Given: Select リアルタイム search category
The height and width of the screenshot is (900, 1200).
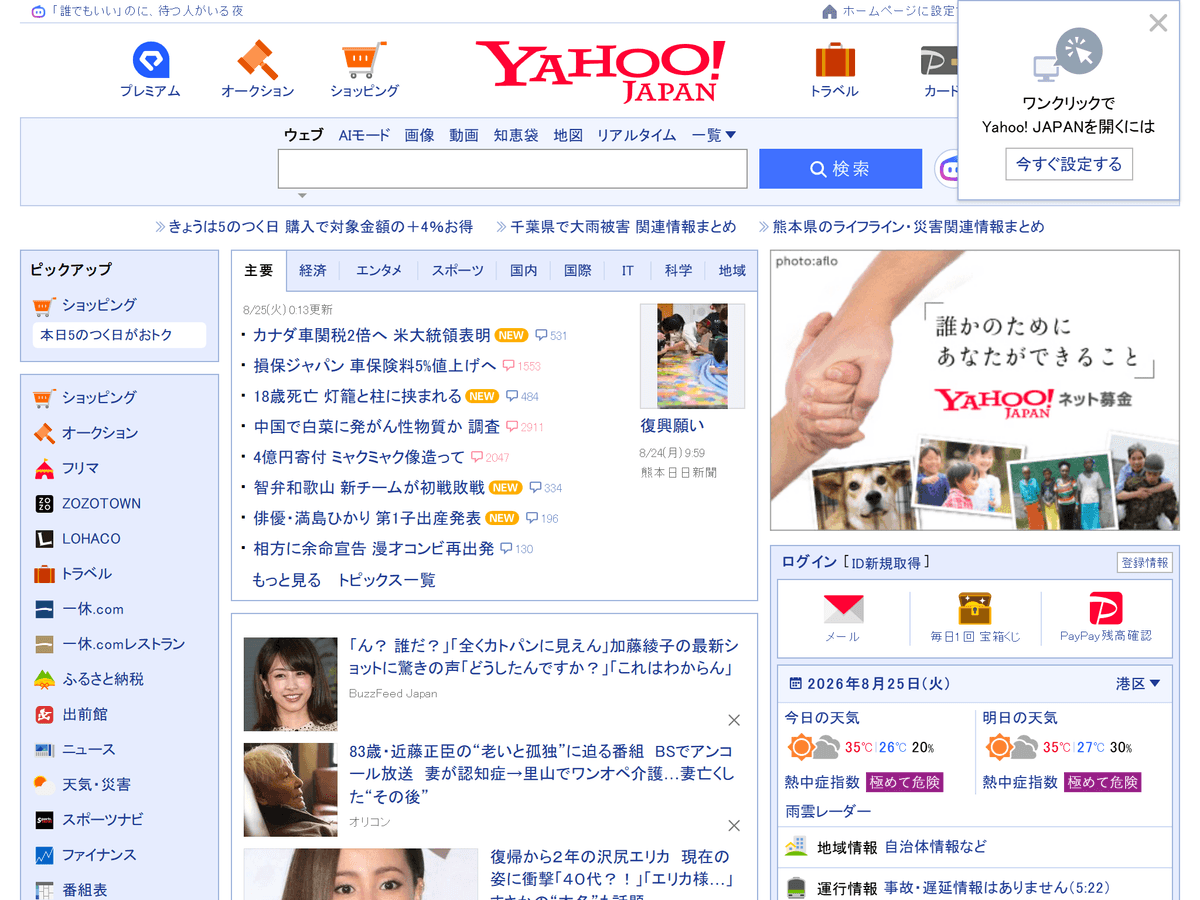Looking at the screenshot, I should [636, 135].
